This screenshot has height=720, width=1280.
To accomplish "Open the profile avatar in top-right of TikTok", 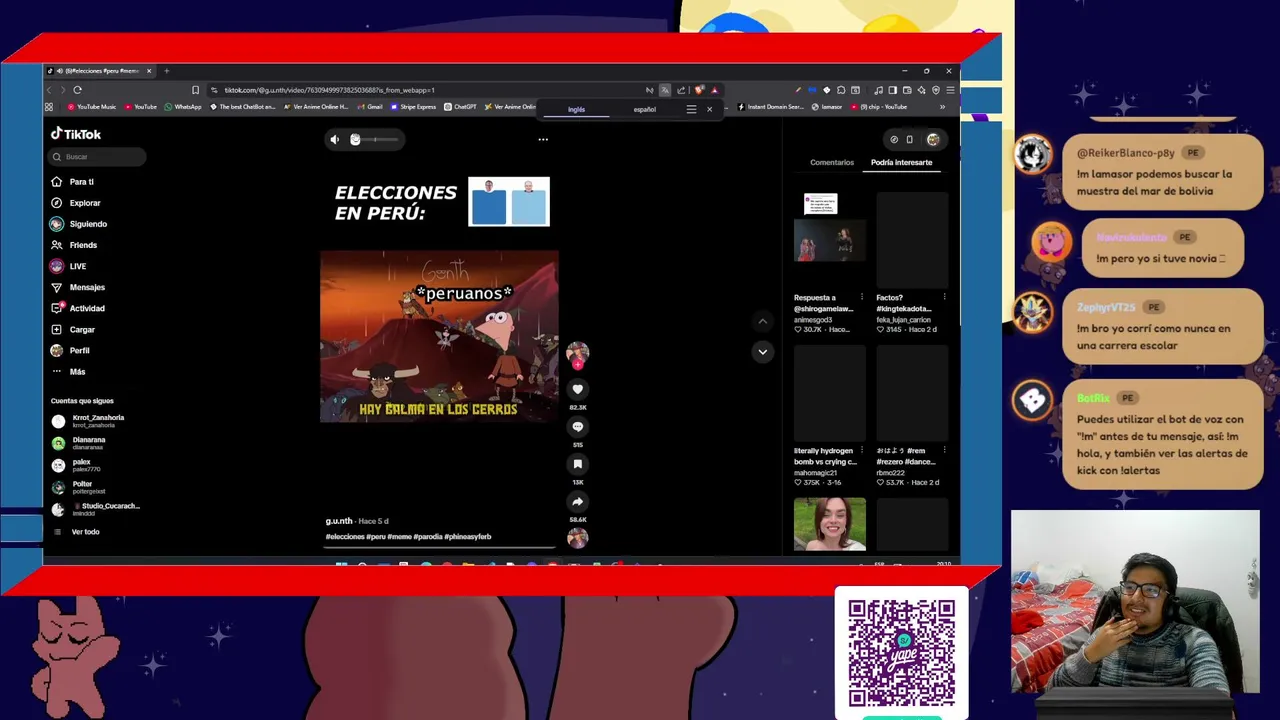I will (933, 139).
